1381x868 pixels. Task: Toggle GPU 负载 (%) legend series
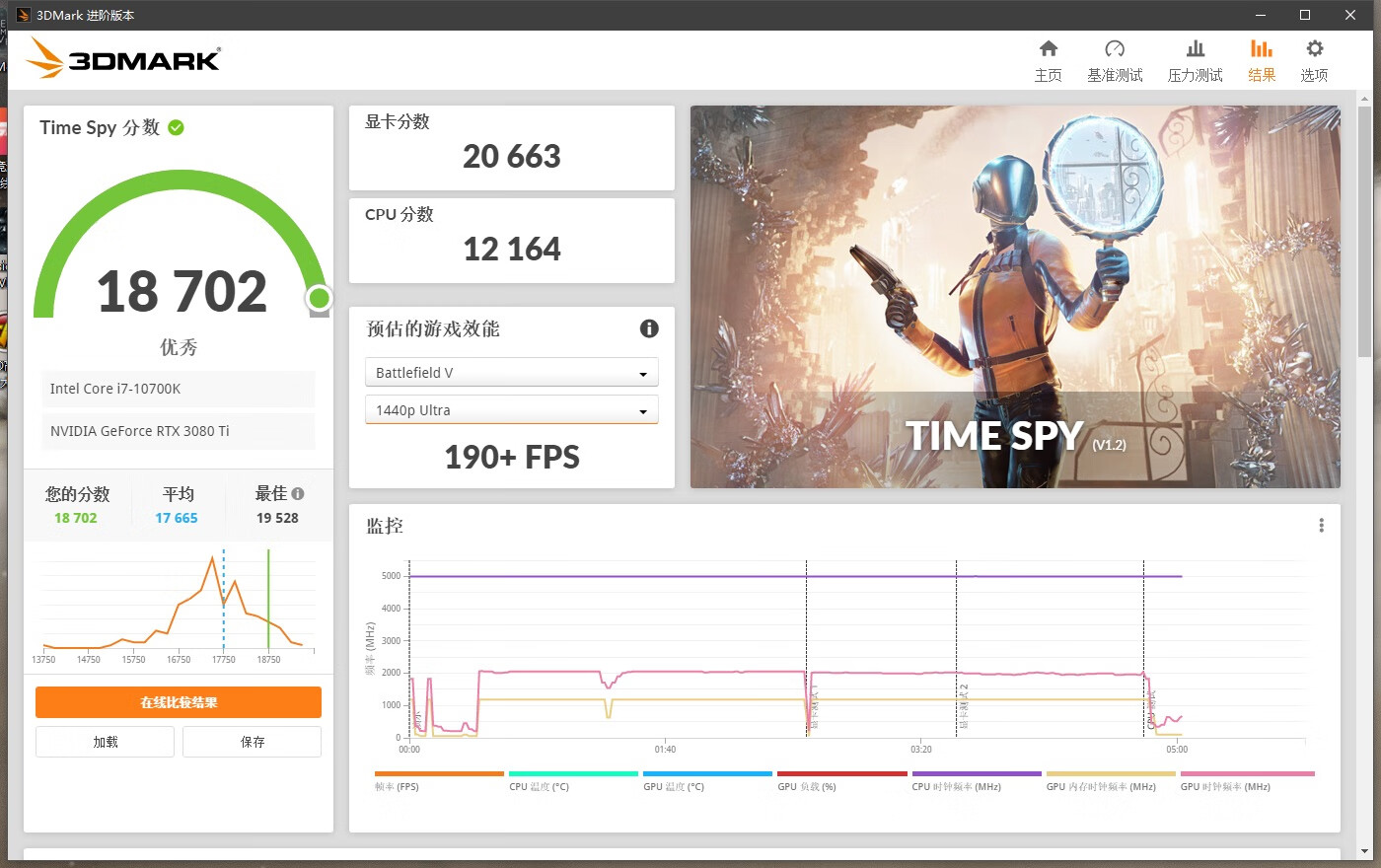coord(841,781)
